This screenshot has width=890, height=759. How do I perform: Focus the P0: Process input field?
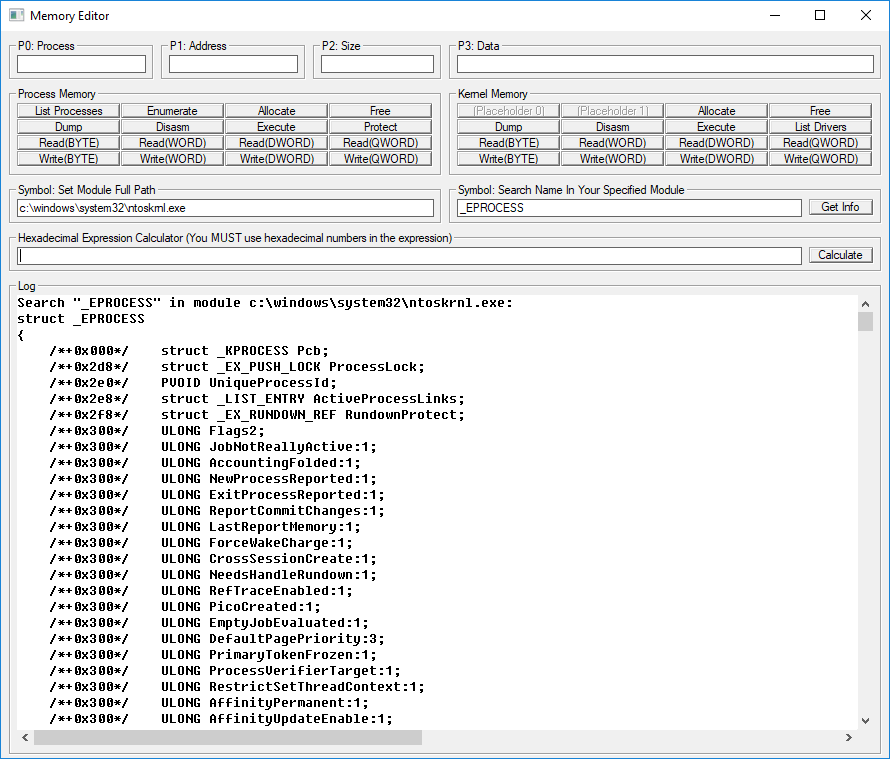point(81,64)
